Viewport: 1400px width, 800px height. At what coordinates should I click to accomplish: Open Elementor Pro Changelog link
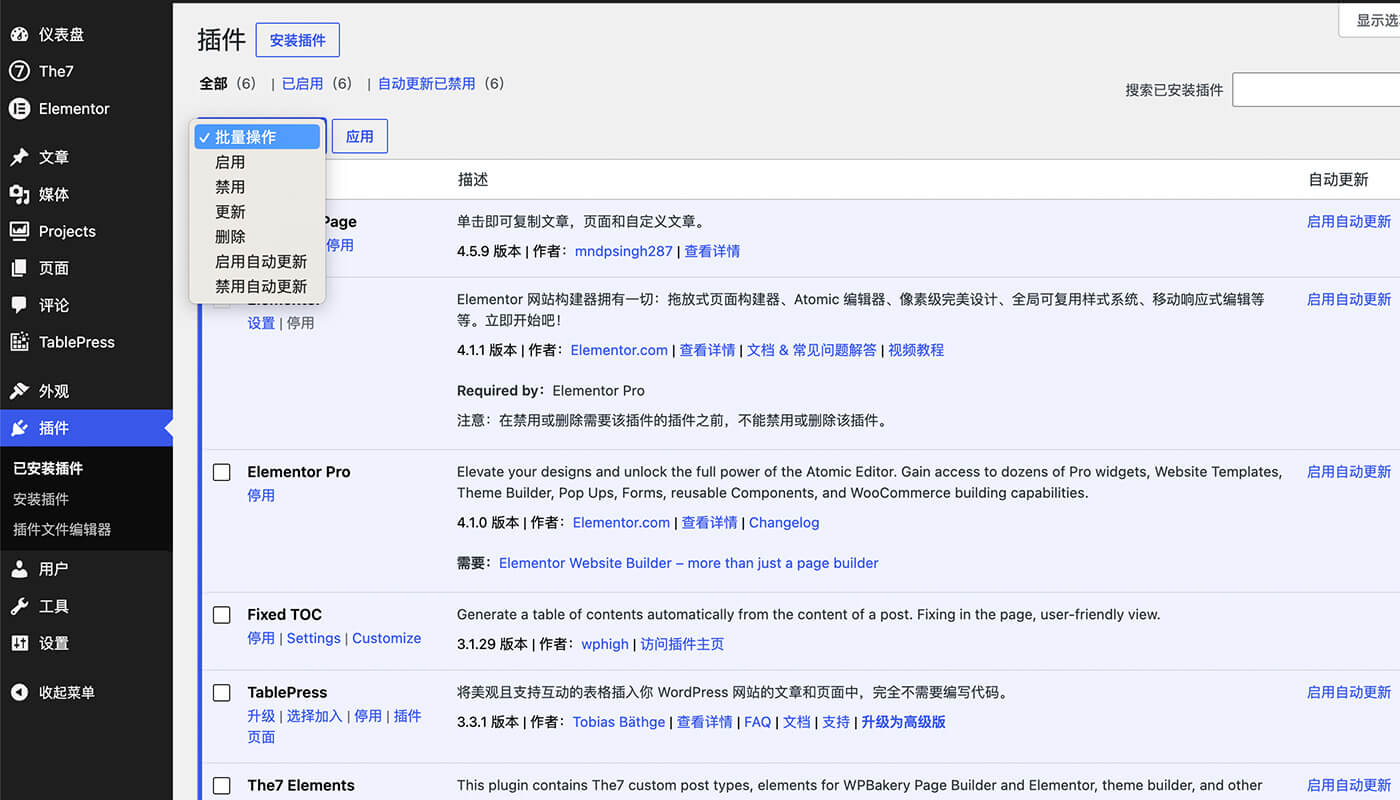pos(784,523)
